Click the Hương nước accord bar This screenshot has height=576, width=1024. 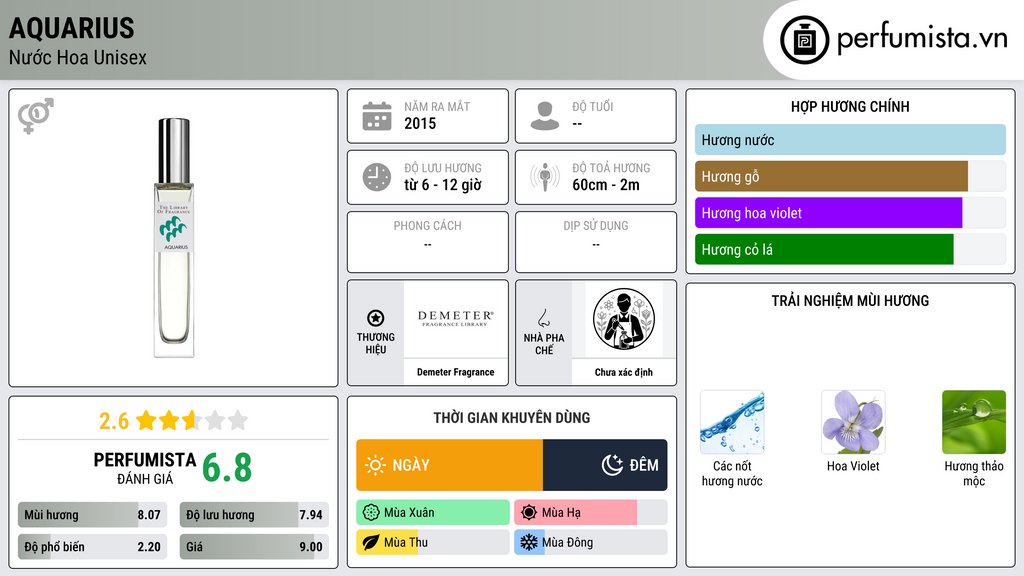(850, 140)
